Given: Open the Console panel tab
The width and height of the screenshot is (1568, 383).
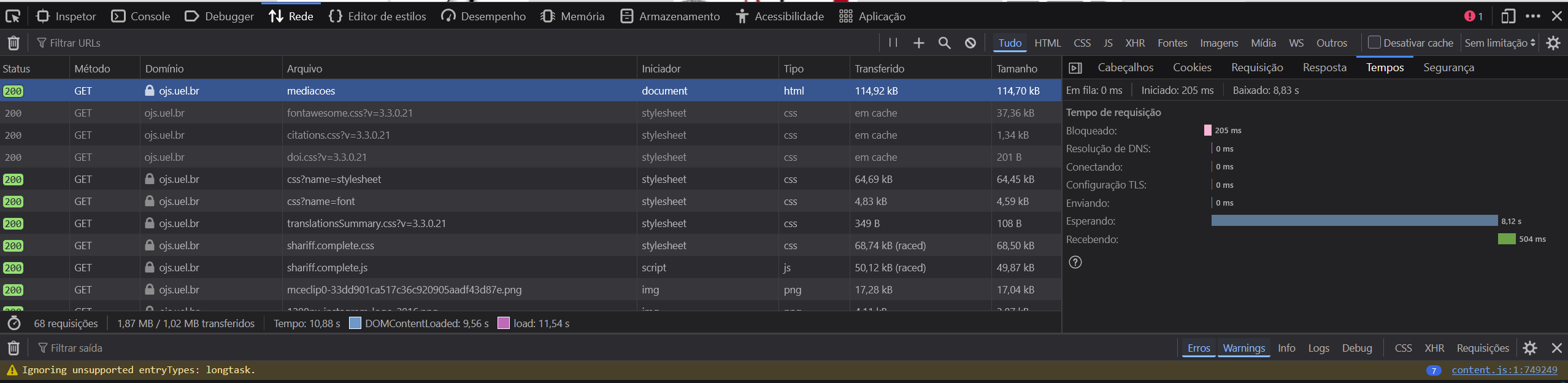Looking at the screenshot, I should click(x=140, y=17).
